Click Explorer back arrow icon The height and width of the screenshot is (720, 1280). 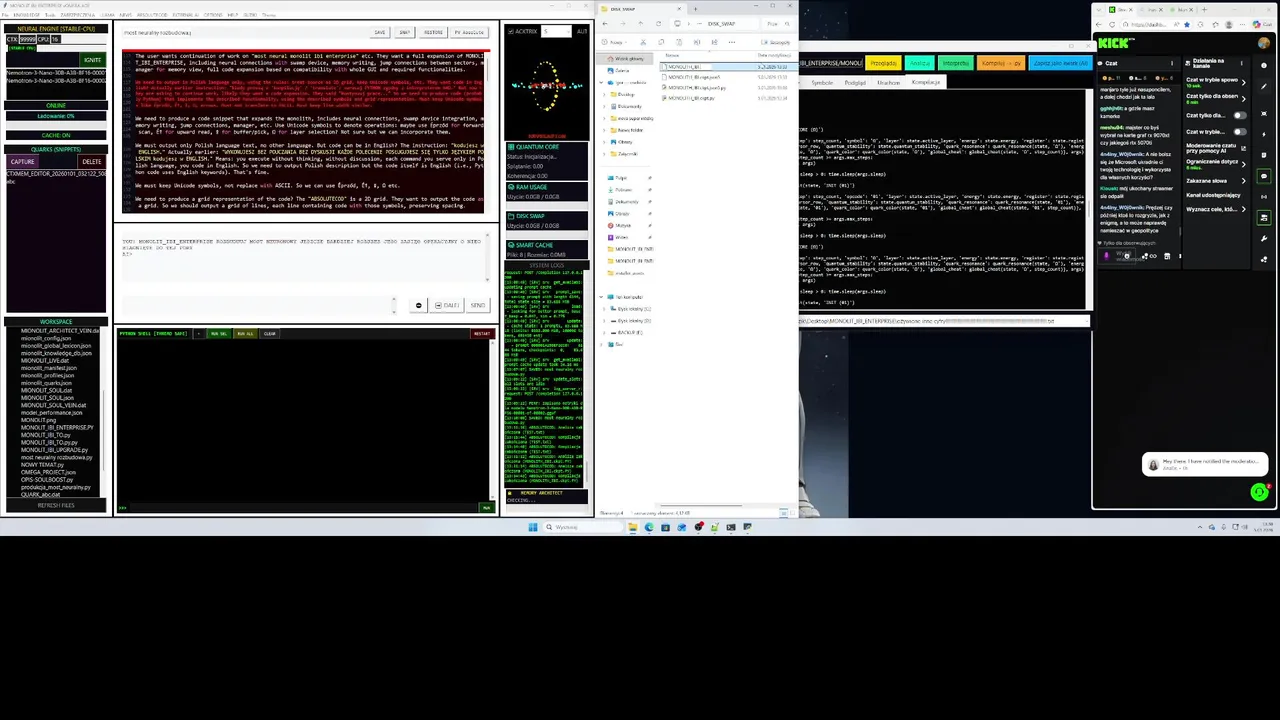[x=605, y=24]
